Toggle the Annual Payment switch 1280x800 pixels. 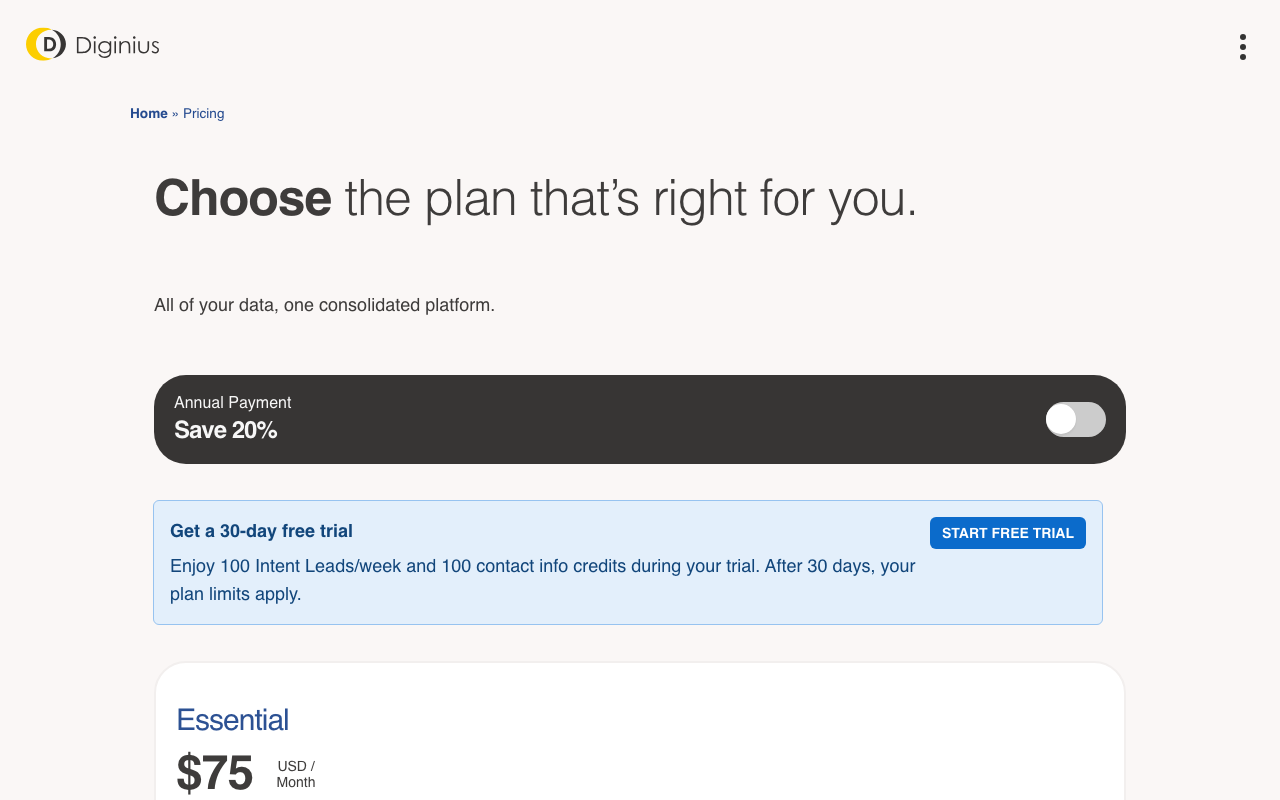(x=1075, y=420)
